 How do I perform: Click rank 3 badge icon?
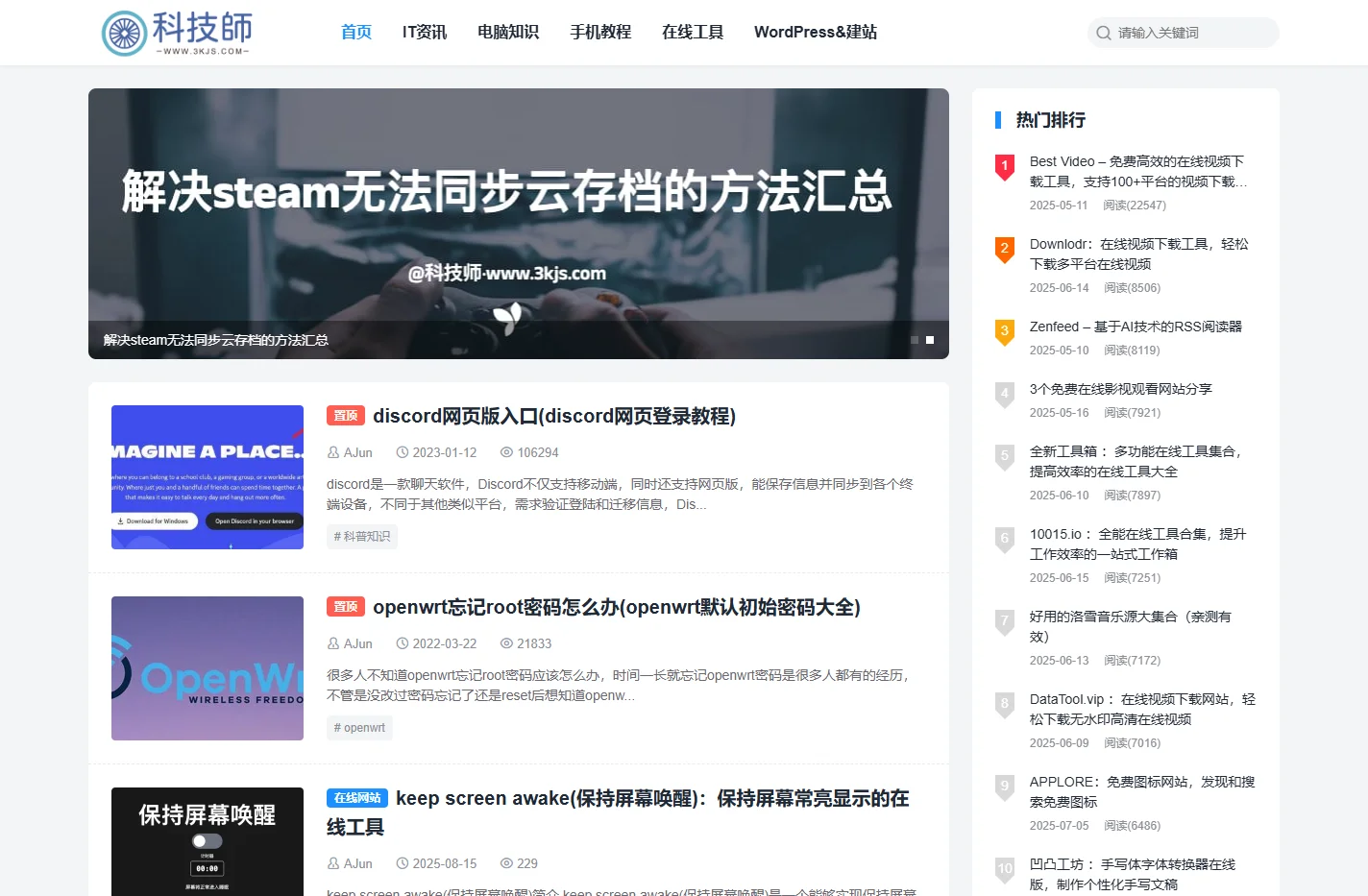[x=1005, y=332]
